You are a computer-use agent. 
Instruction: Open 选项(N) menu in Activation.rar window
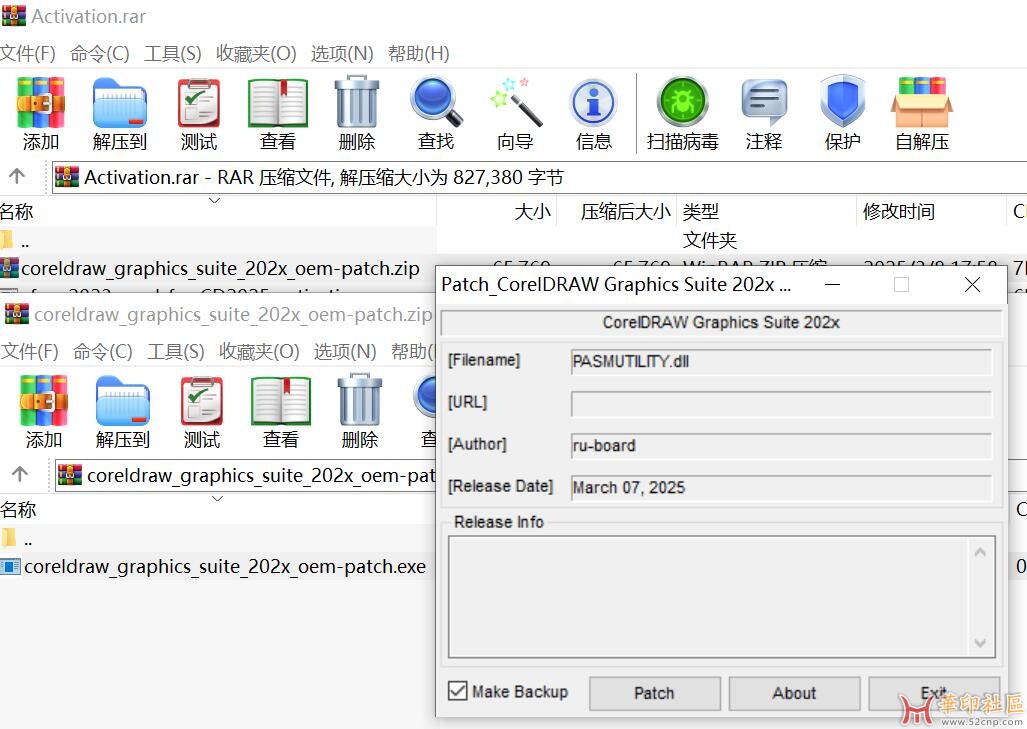(342, 53)
